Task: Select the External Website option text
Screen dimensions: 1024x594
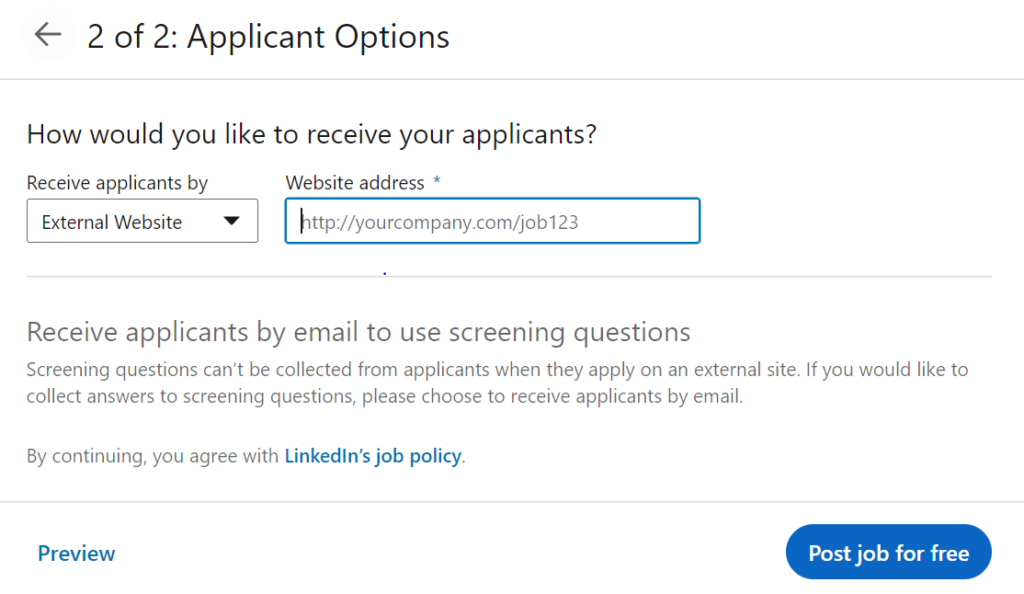Action: [112, 223]
